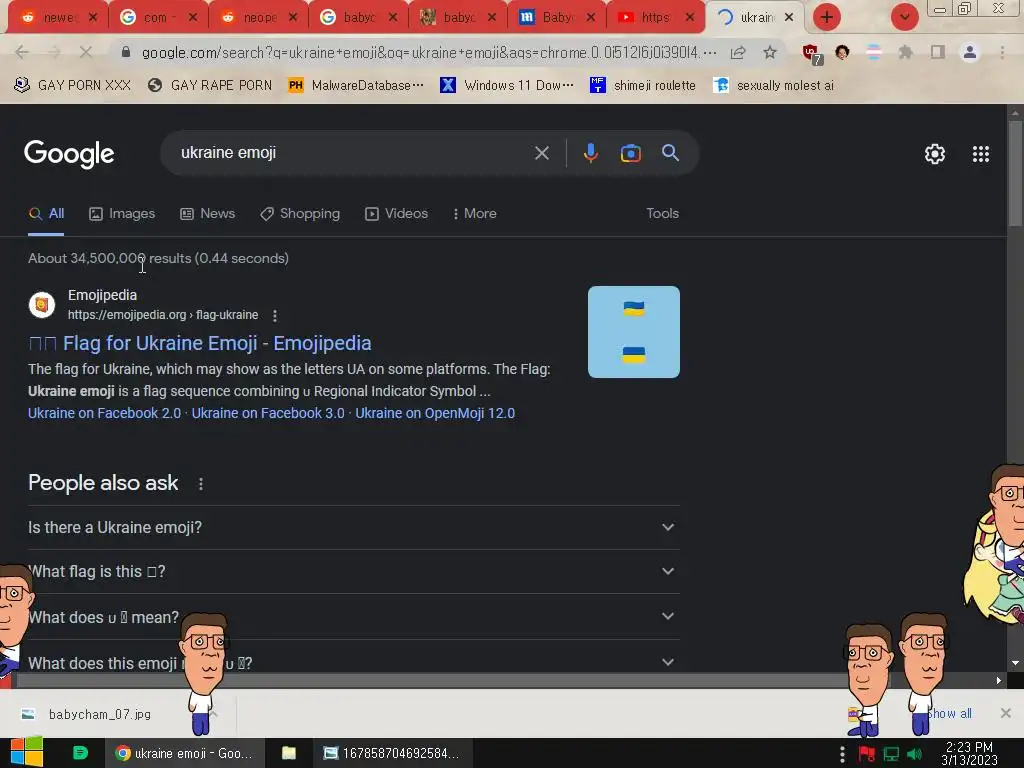
Task: Open "Flag for Ukraine Emoji - Emojipedia" result
Action: point(200,344)
